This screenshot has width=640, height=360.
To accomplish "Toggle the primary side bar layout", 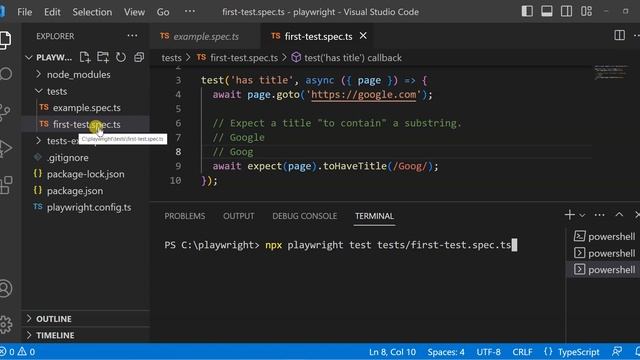I will pyautogui.click(x=527, y=11).
